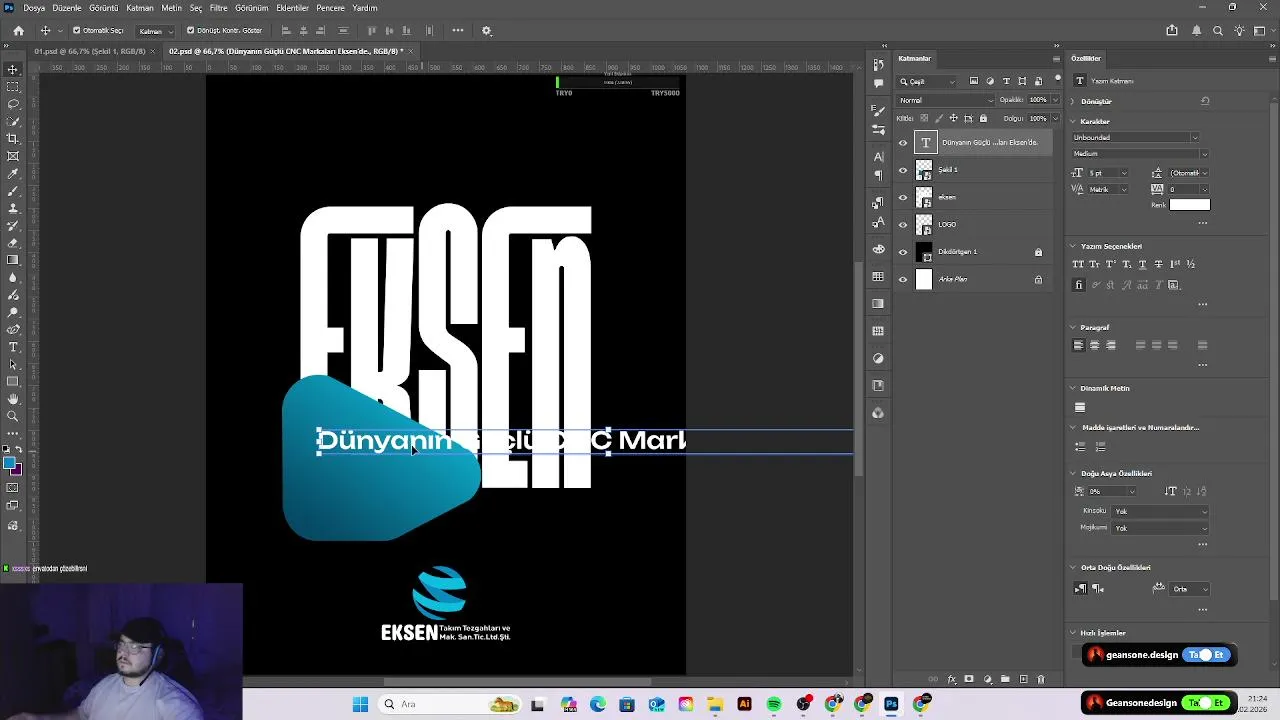The height and width of the screenshot is (720, 1280).
Task: Click the text Renk color swatch
Action: click(1190, 205)
